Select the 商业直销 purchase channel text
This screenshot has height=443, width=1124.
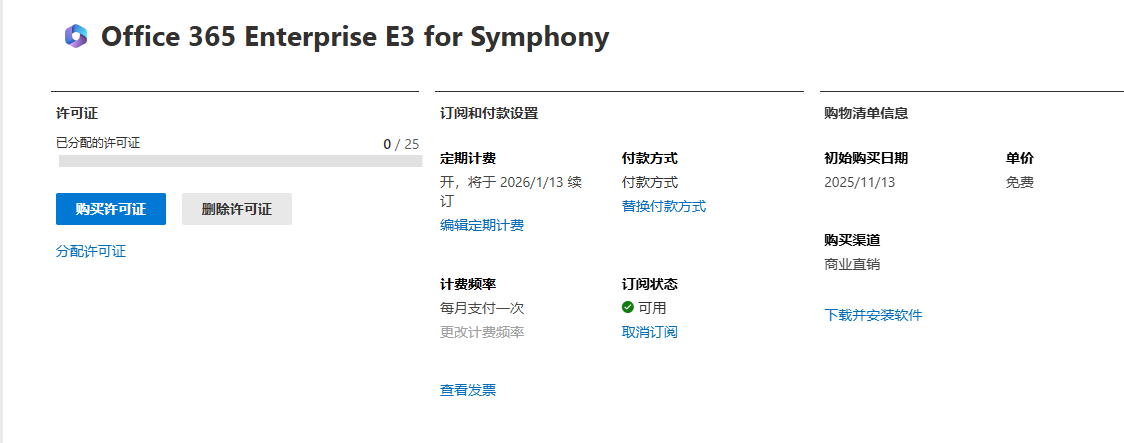852,265
